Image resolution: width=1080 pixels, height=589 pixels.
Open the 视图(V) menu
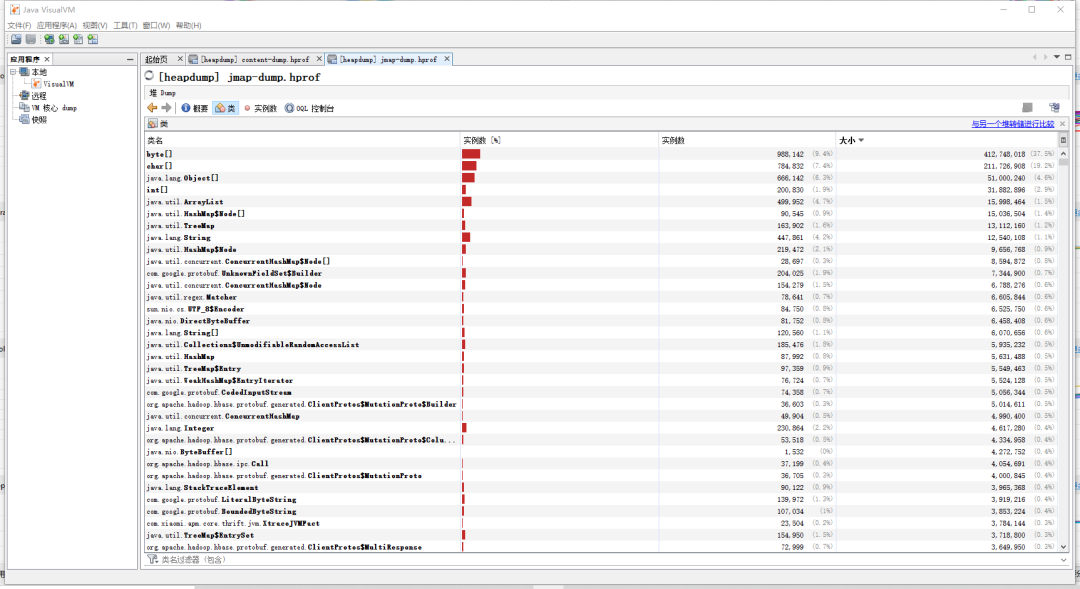point(95,25)
